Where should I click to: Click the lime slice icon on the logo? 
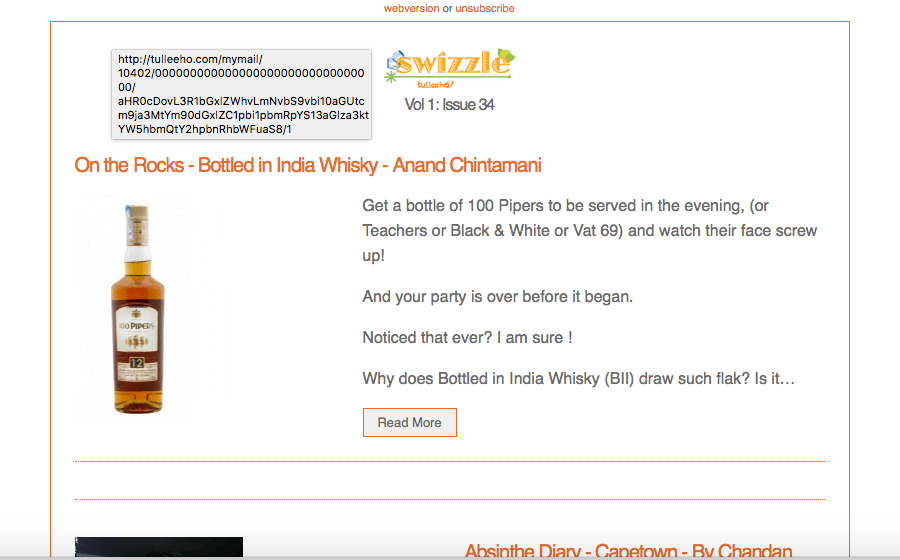point(506,56)
